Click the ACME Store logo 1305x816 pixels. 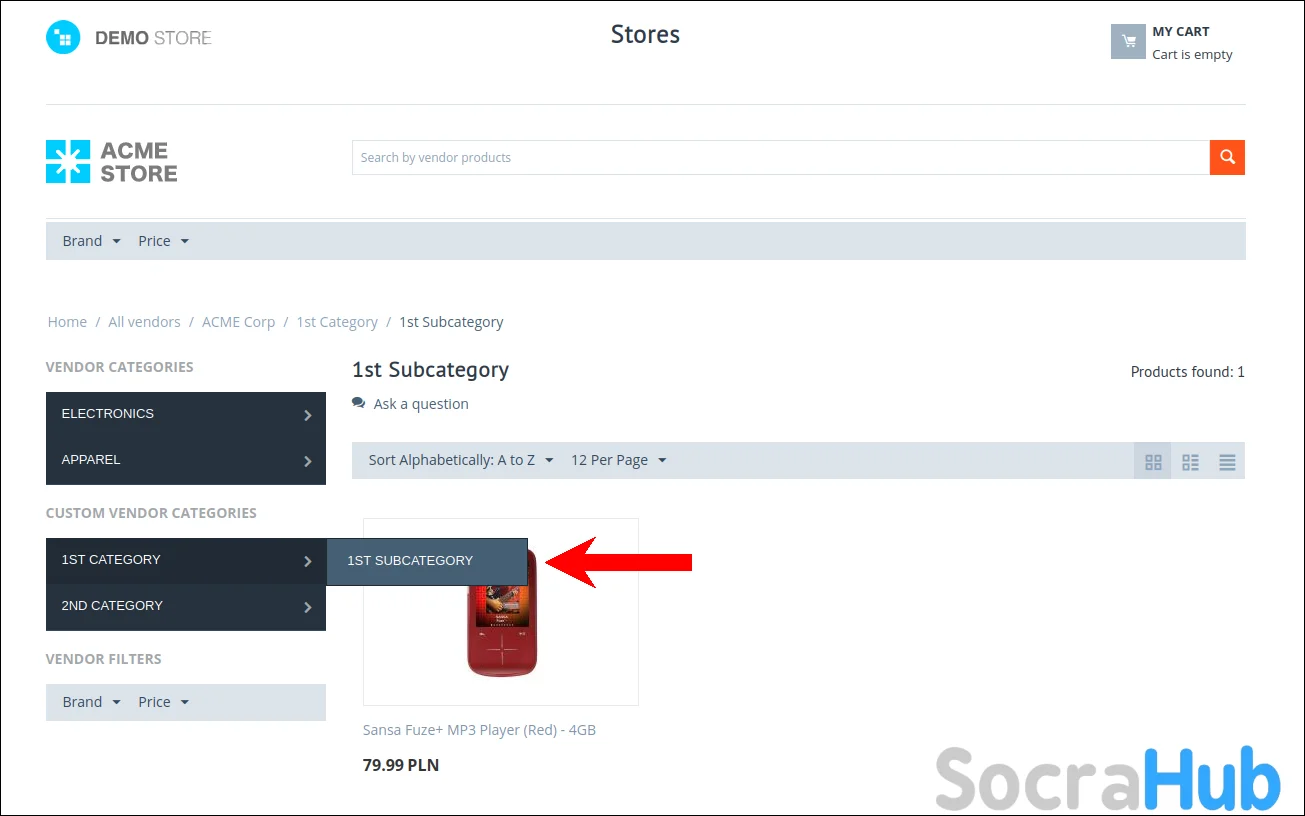[x=112, y=162]
